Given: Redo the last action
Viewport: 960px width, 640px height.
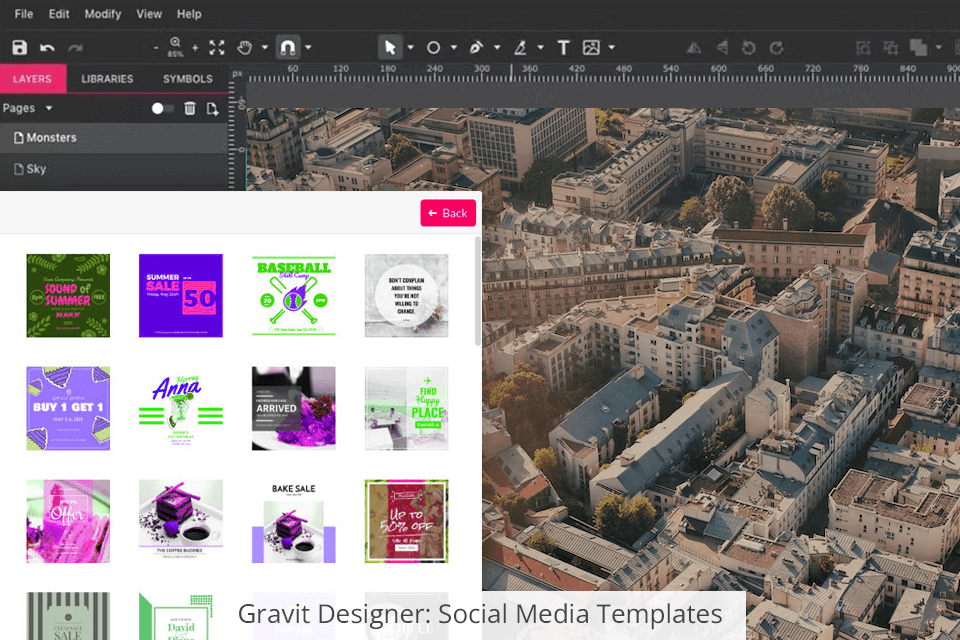Looking at the screenshot, I should (75, 48).
